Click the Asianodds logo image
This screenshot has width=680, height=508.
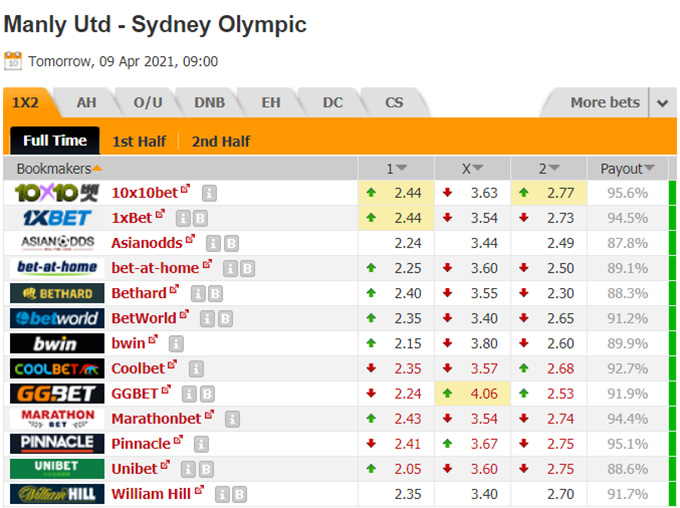[57, 243]
